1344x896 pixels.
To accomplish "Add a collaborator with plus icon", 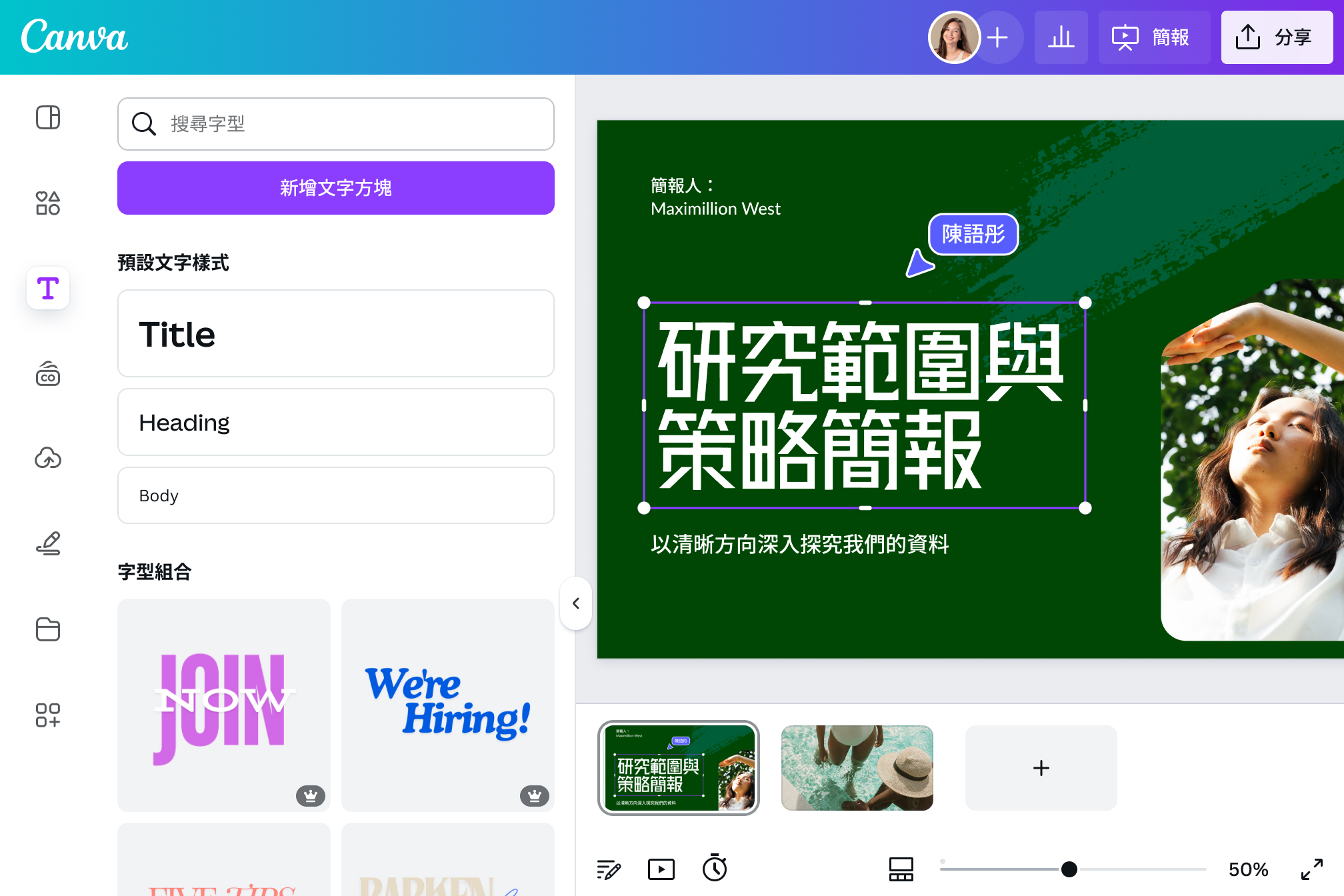I will coord(997,37).
